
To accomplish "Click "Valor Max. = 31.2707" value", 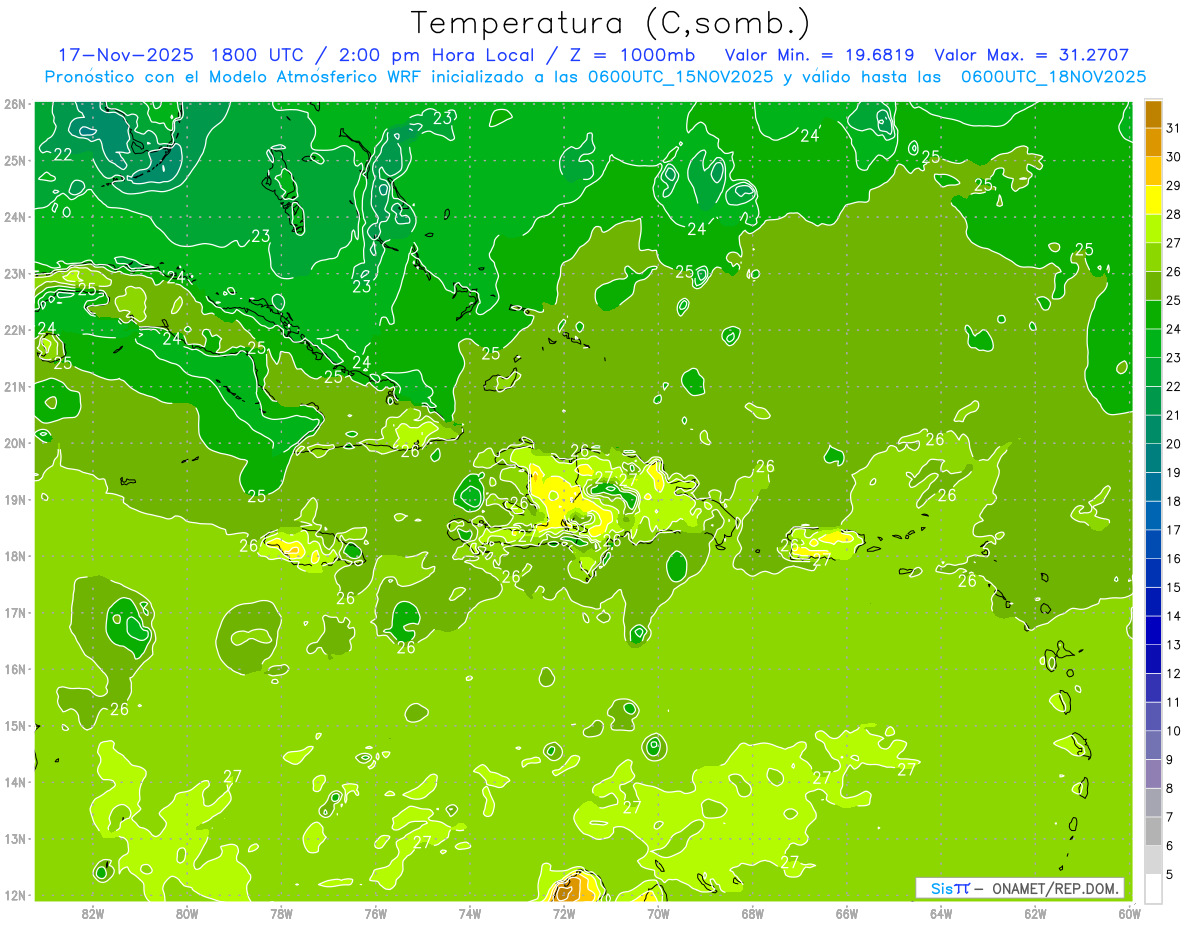I will point(1032,55).
